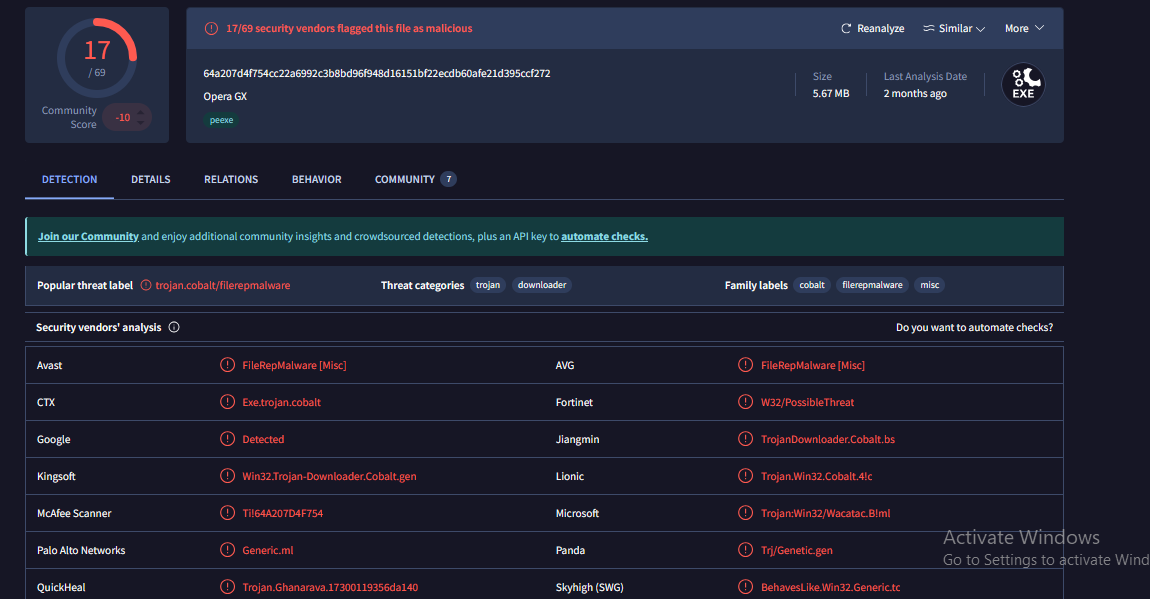
Task: Open the Behavior tab
Action: click(x=316, y=180)
